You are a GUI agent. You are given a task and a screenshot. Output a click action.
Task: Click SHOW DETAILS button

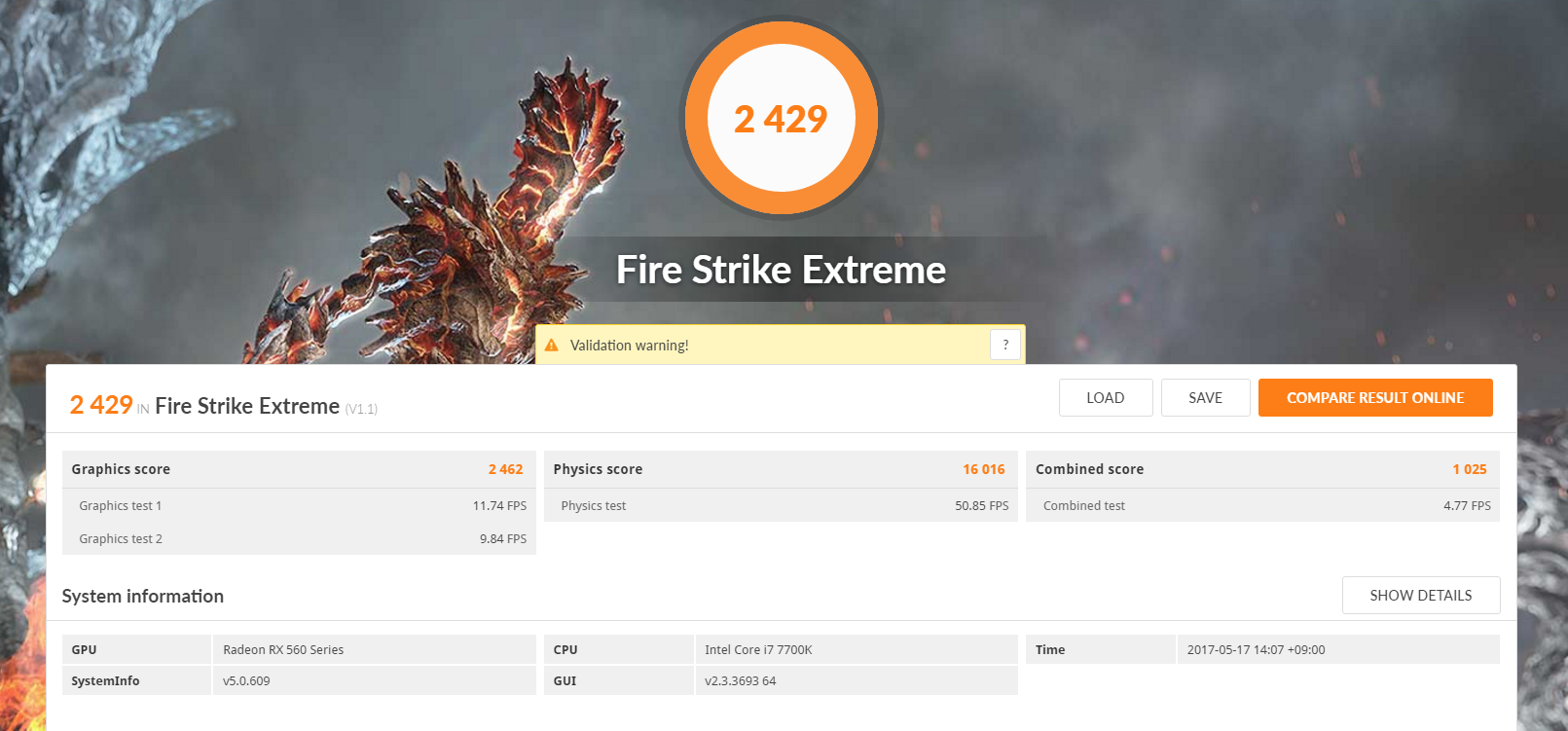pyautogui.click(x=1421, y=595)
